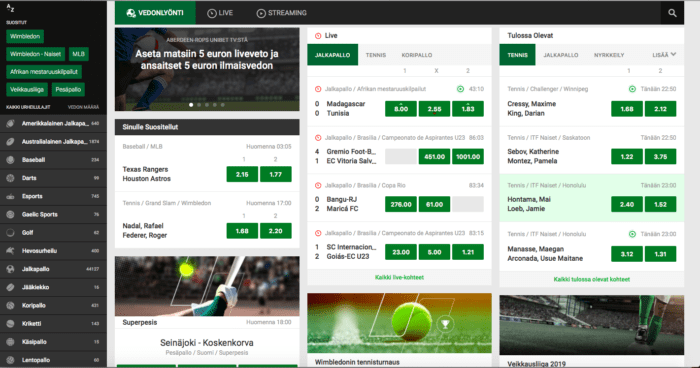700x368 pixels.
Task: Open the Golf icon in sports list
Action: (10, 232)
